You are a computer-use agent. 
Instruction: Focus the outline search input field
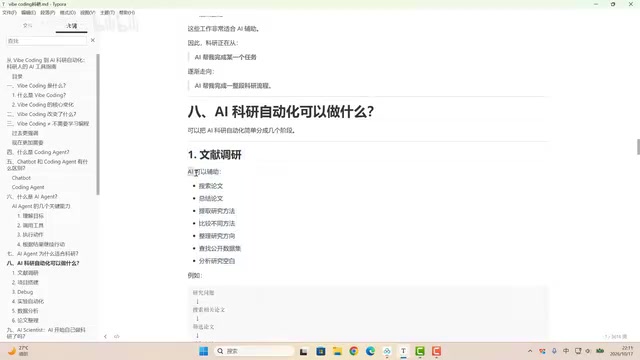(x=46, y=41)
